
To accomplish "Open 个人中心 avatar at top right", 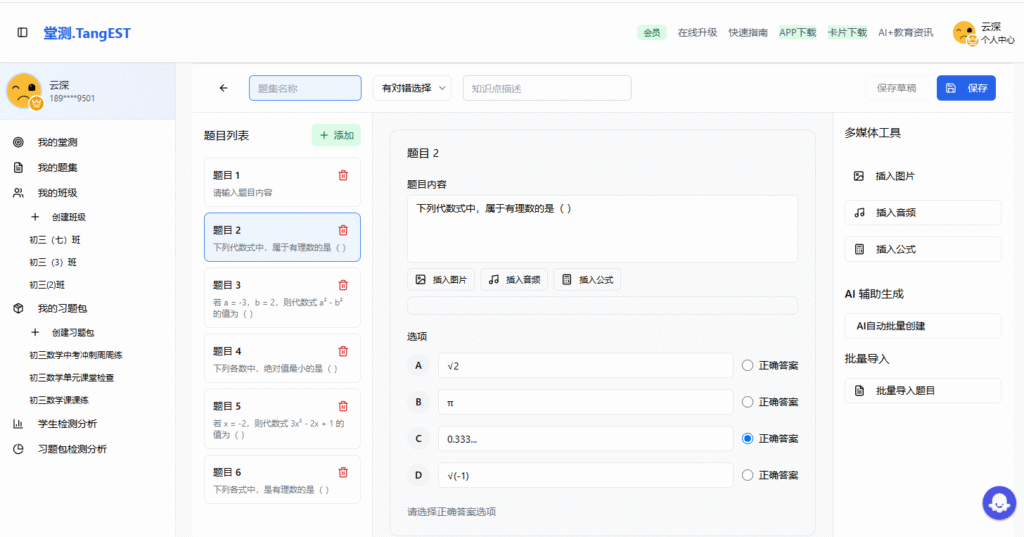I will pos(965,33).
